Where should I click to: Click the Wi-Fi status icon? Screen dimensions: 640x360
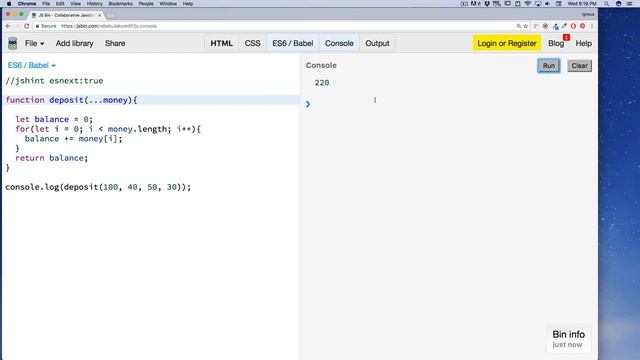528,4
